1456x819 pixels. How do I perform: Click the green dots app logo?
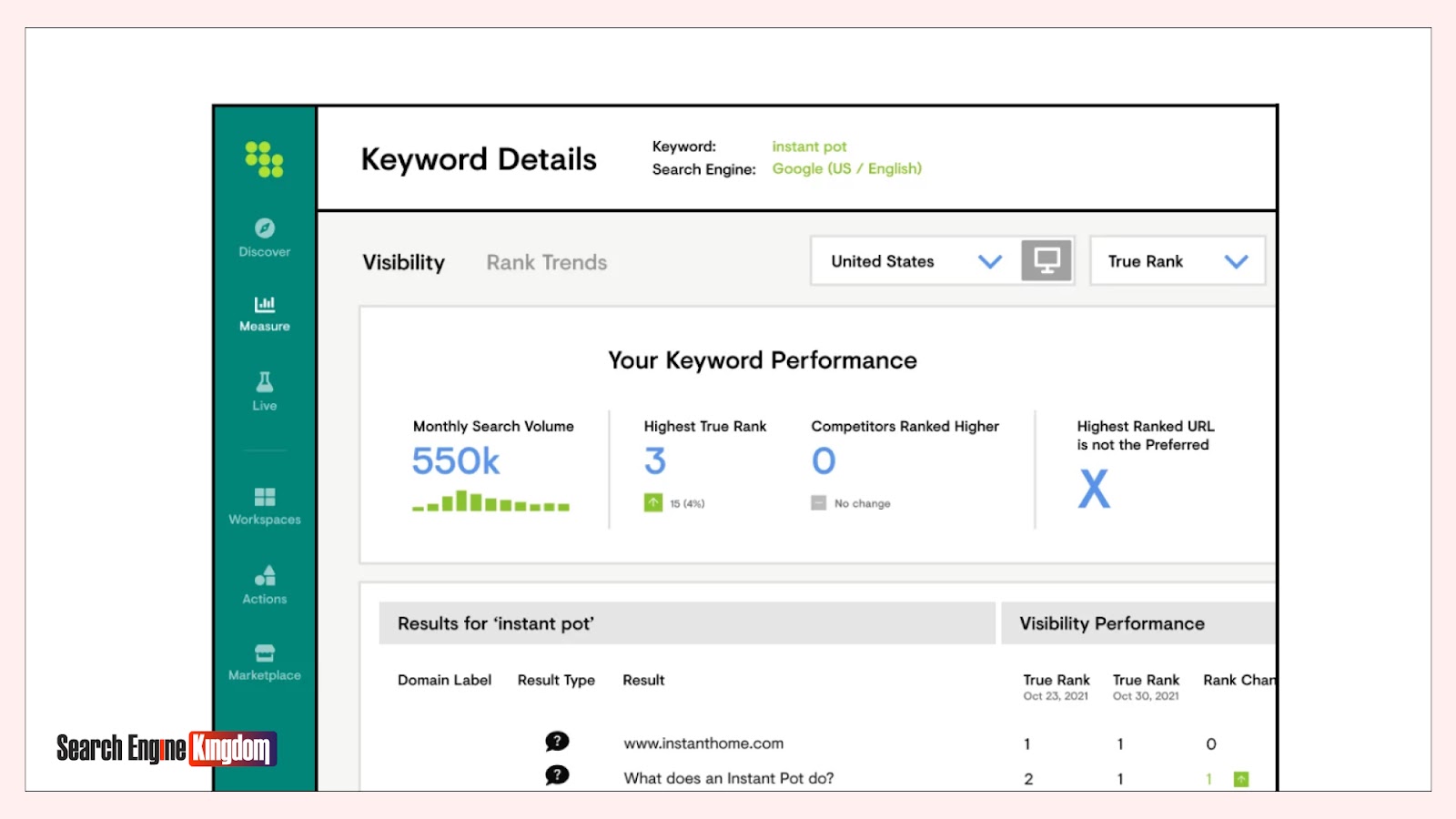264,159
